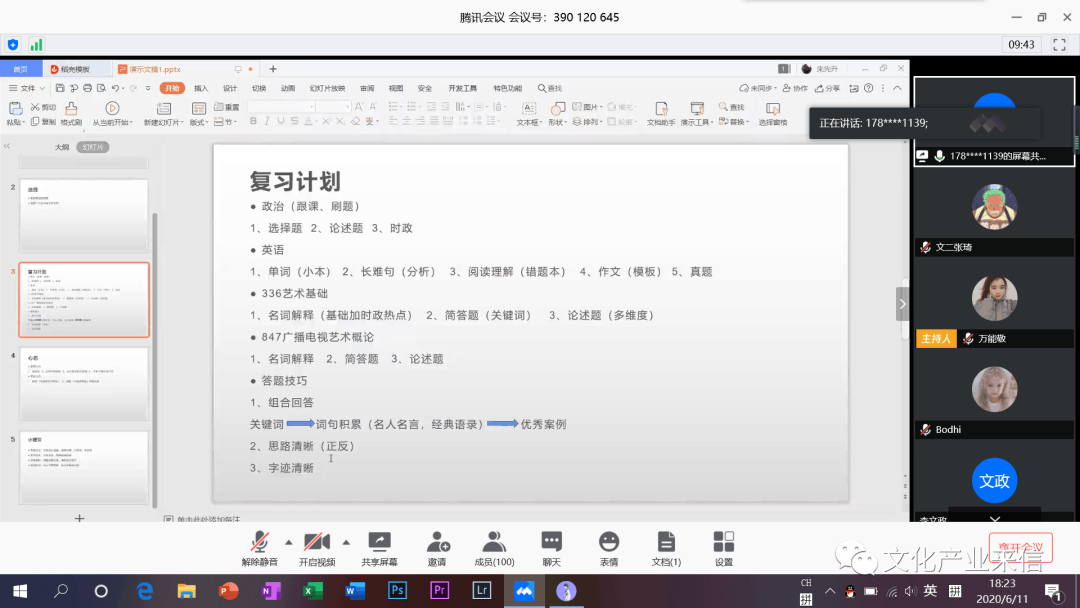Image resolution: width=1080 pixels, height=608 pixels.
Task: Switch to the 设计 (Design) ribbon tab
Action: coord(230,88)
